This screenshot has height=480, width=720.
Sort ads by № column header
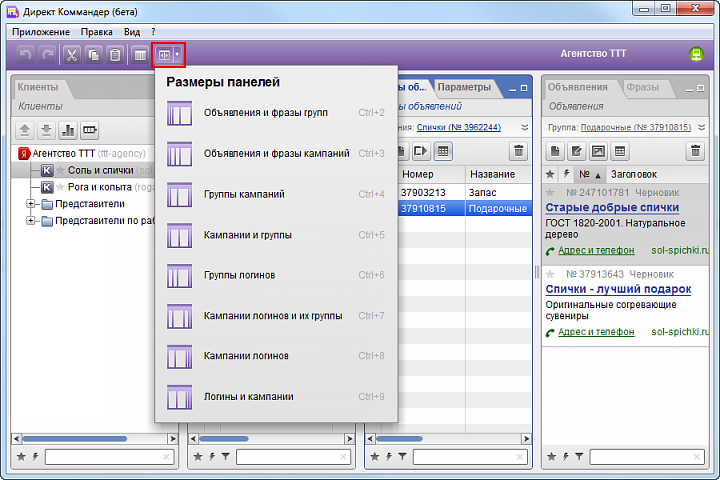pyautogui.click(x=590, y=175)
